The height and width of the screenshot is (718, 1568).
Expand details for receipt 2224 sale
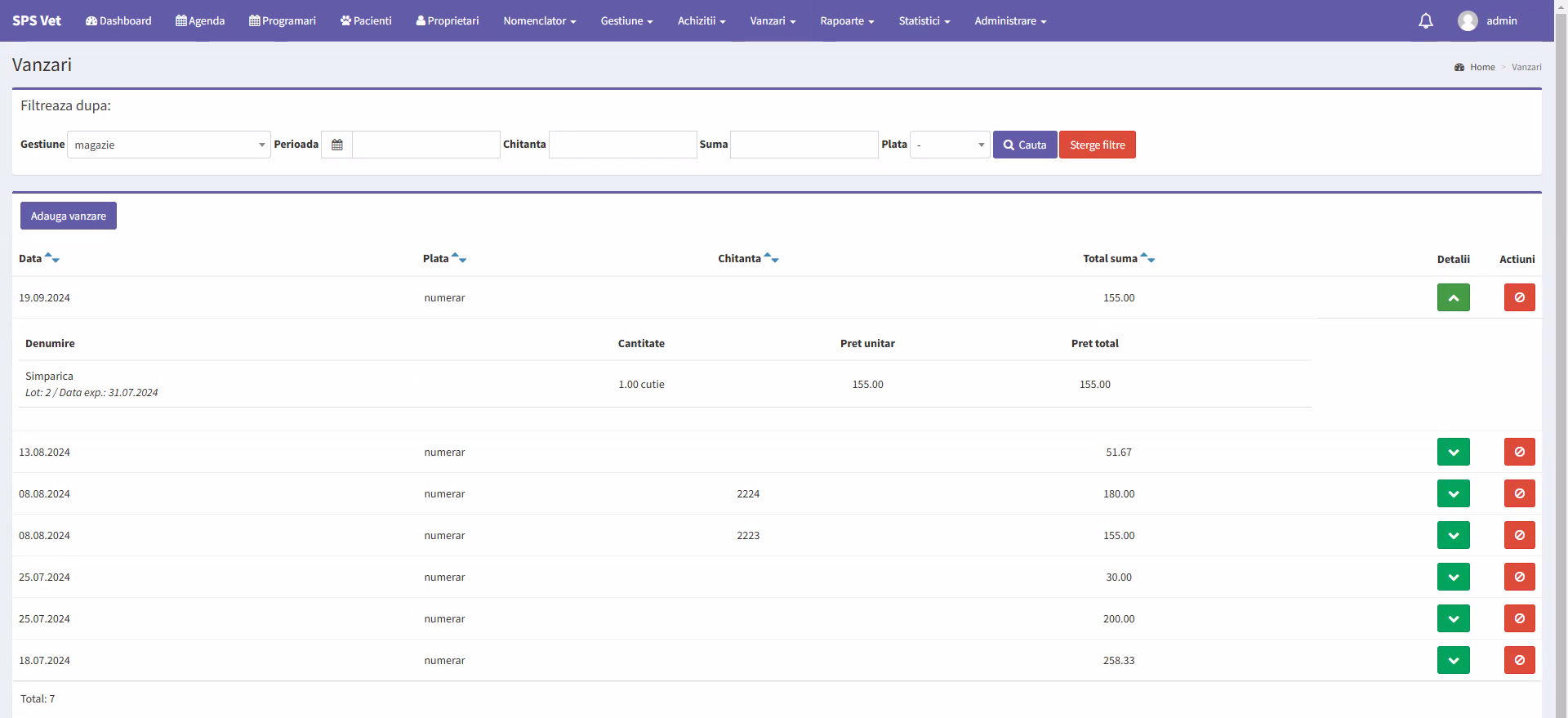click(x=1453, y=493)
